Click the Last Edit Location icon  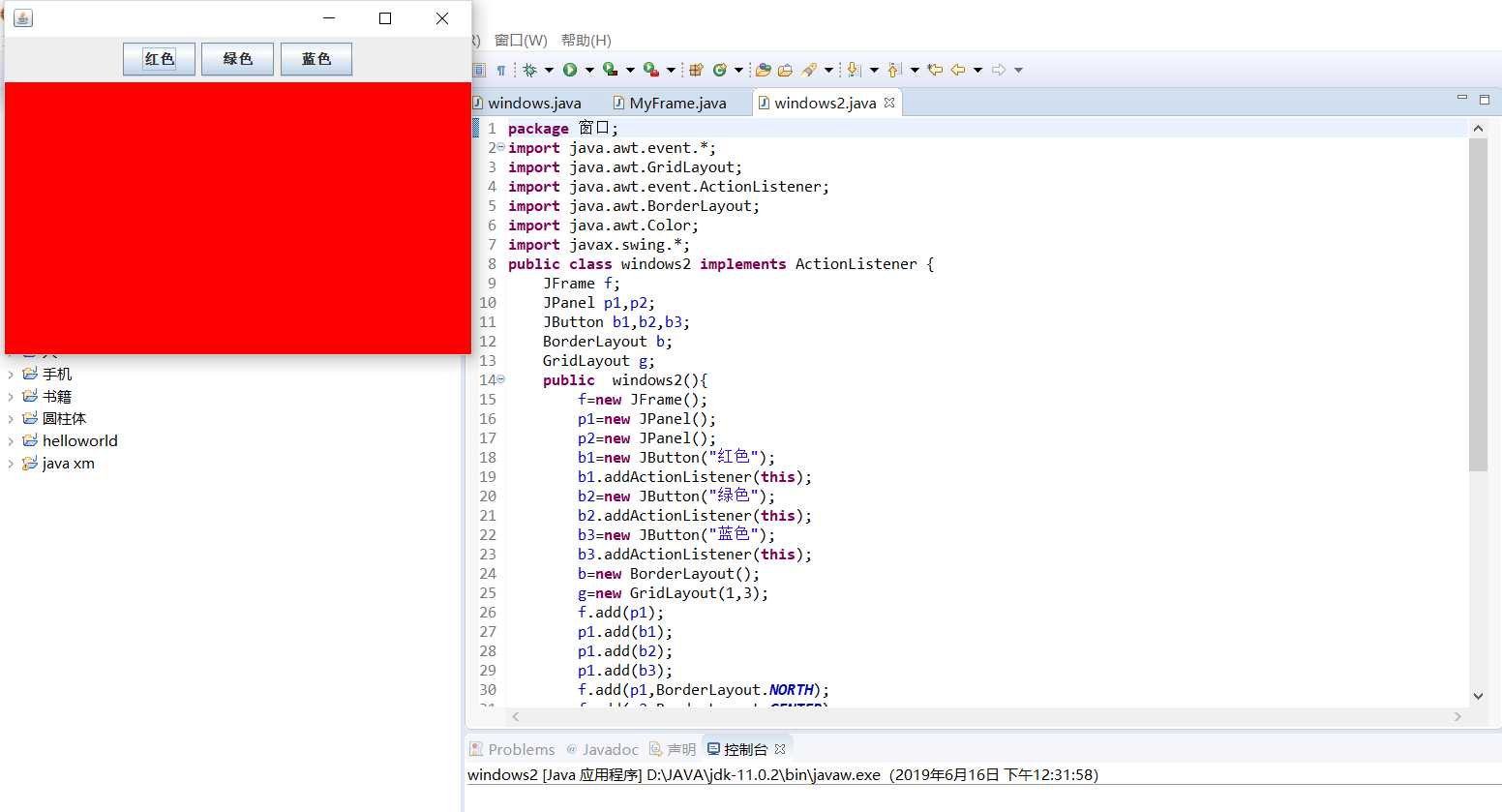point(935,70)
